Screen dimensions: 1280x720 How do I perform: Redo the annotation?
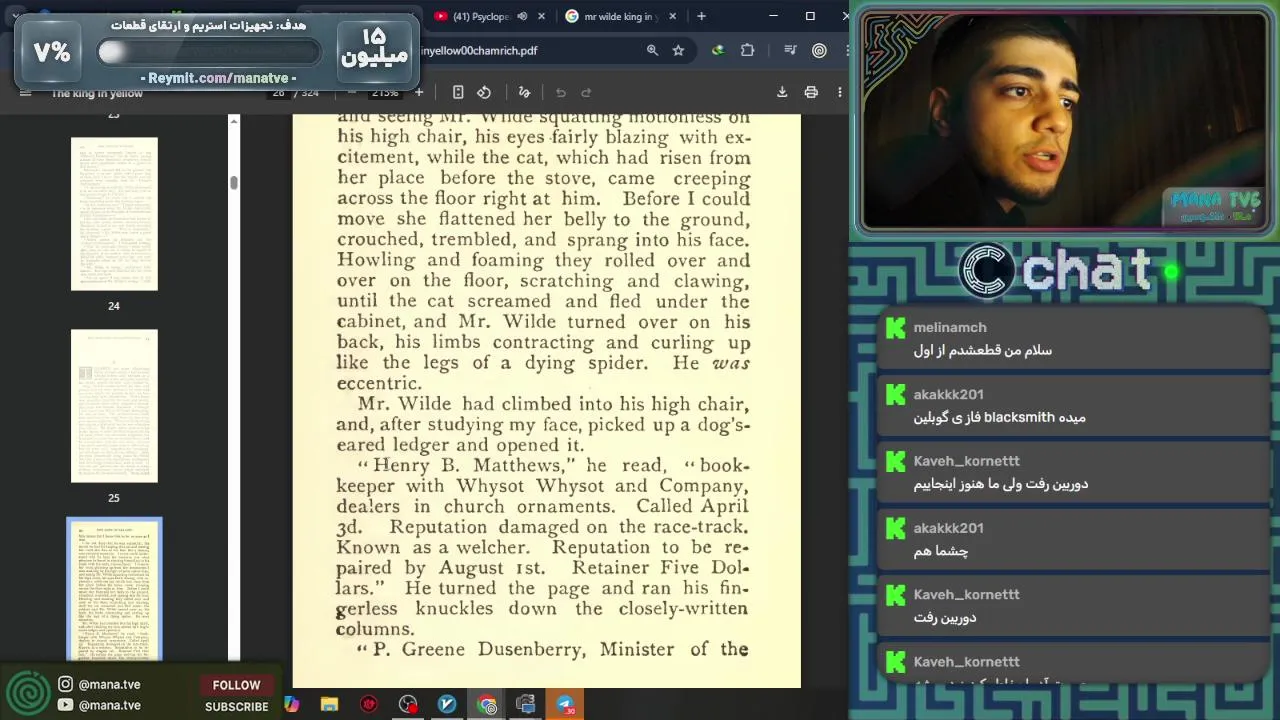pyautogui.click(x=586, y=92)
